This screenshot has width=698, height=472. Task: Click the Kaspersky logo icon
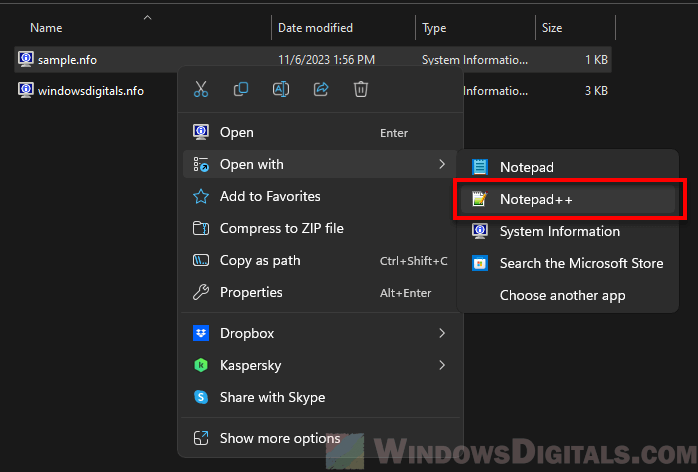pyautogui.click(x=201, y=365)
